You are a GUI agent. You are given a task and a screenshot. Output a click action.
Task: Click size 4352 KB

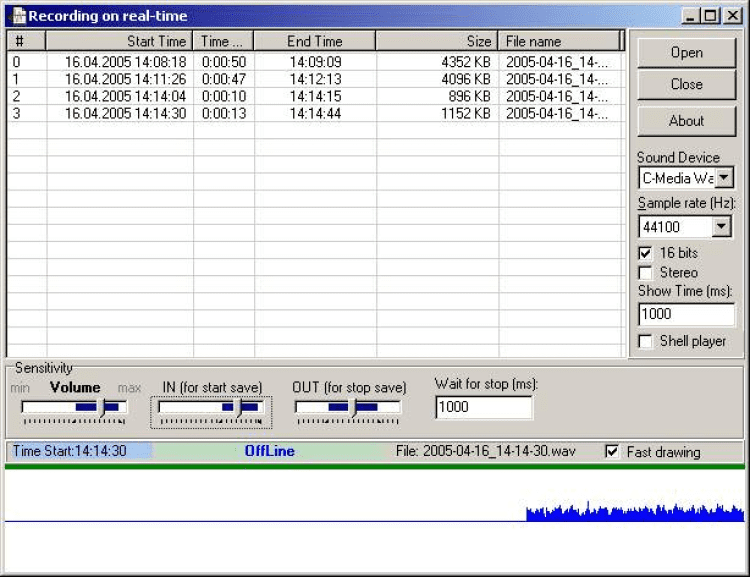[x=466, y=62]
